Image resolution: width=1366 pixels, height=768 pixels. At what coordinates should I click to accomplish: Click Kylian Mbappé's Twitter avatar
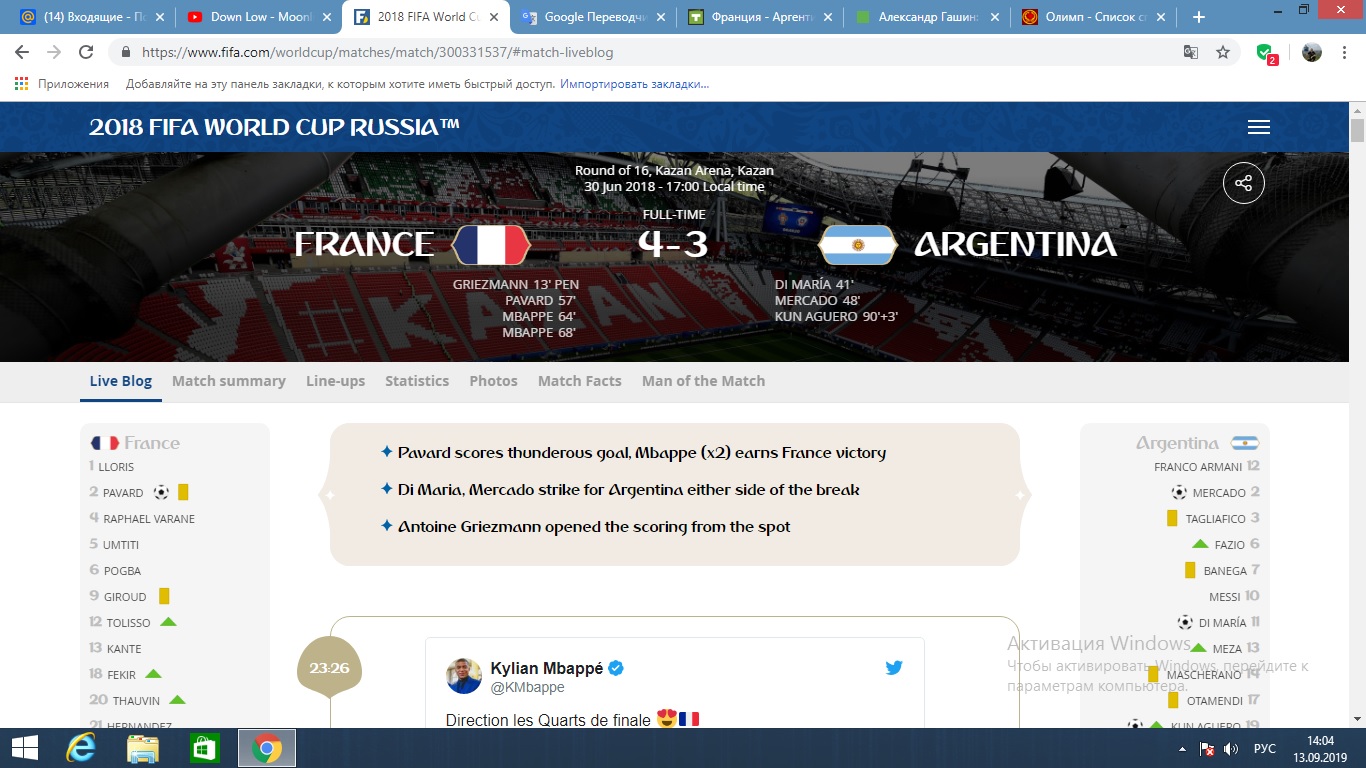(464, 676)
